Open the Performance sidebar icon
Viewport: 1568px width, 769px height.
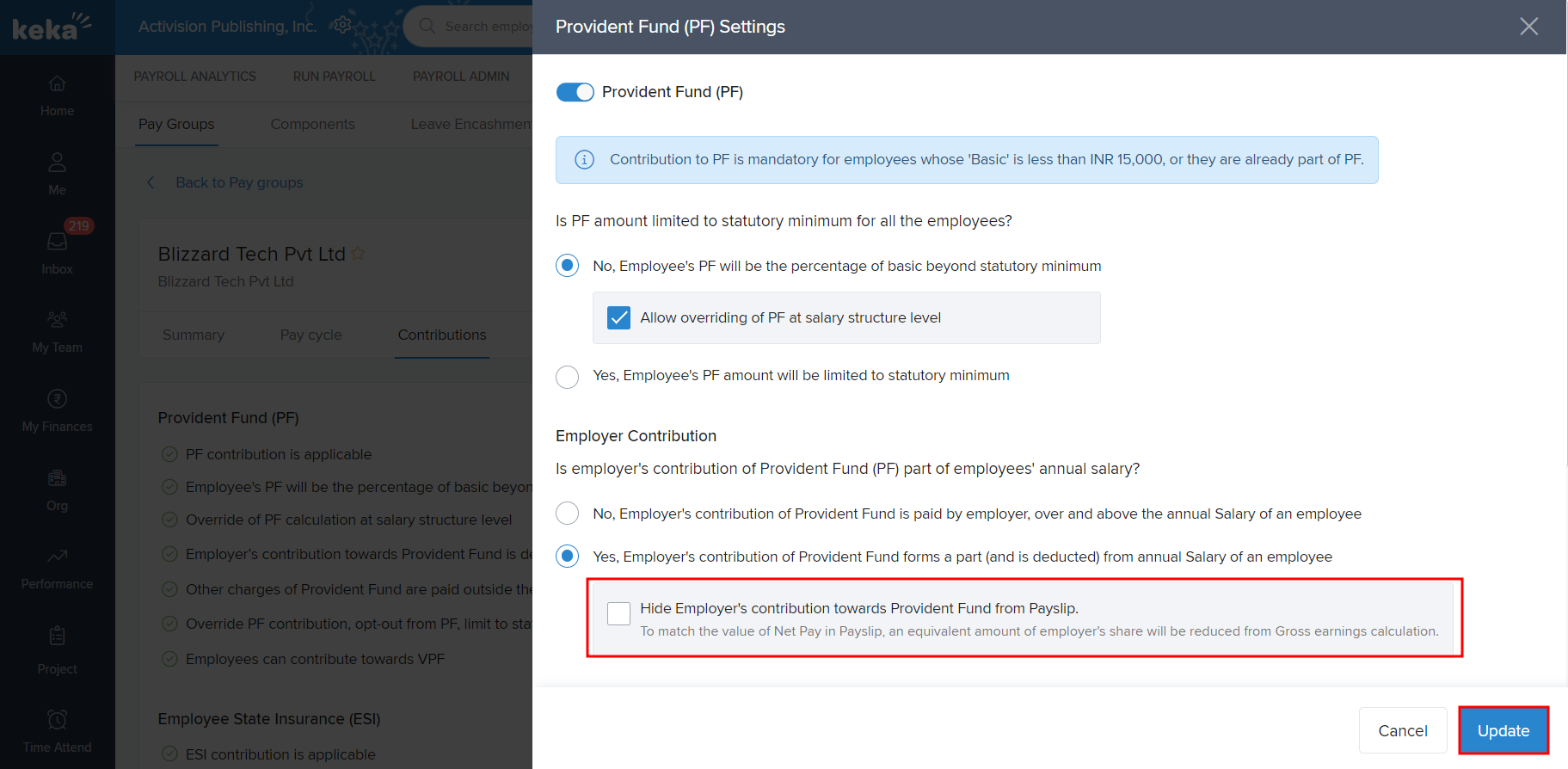(x=57, y=557)
